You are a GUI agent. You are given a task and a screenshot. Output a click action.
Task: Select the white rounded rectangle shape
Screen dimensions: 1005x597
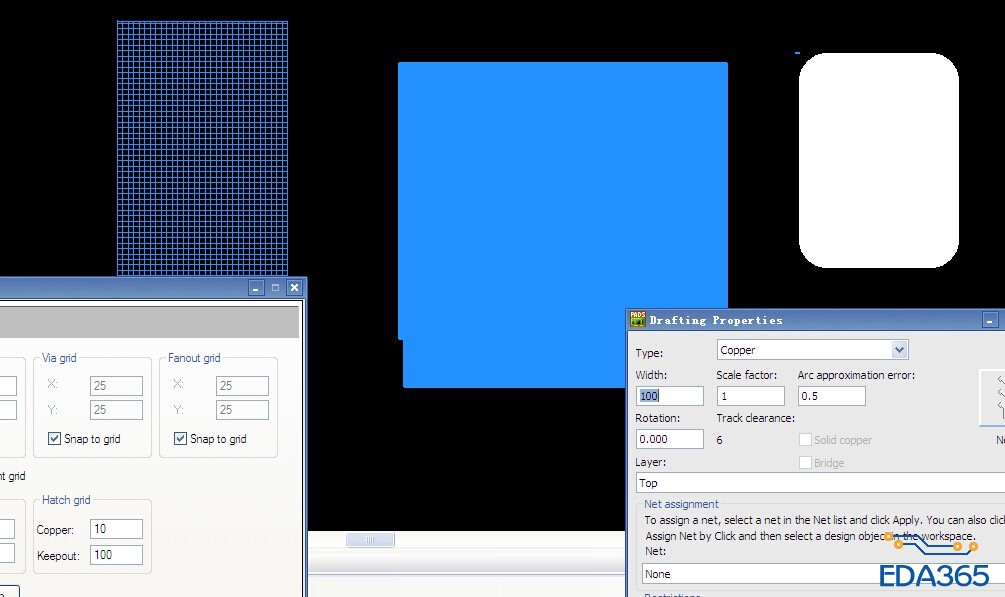(879, 160)
